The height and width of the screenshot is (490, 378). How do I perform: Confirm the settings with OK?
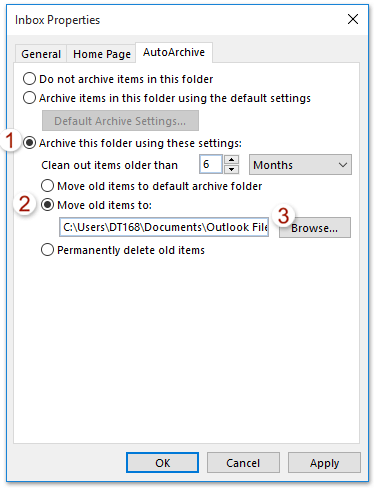[163, 463]
